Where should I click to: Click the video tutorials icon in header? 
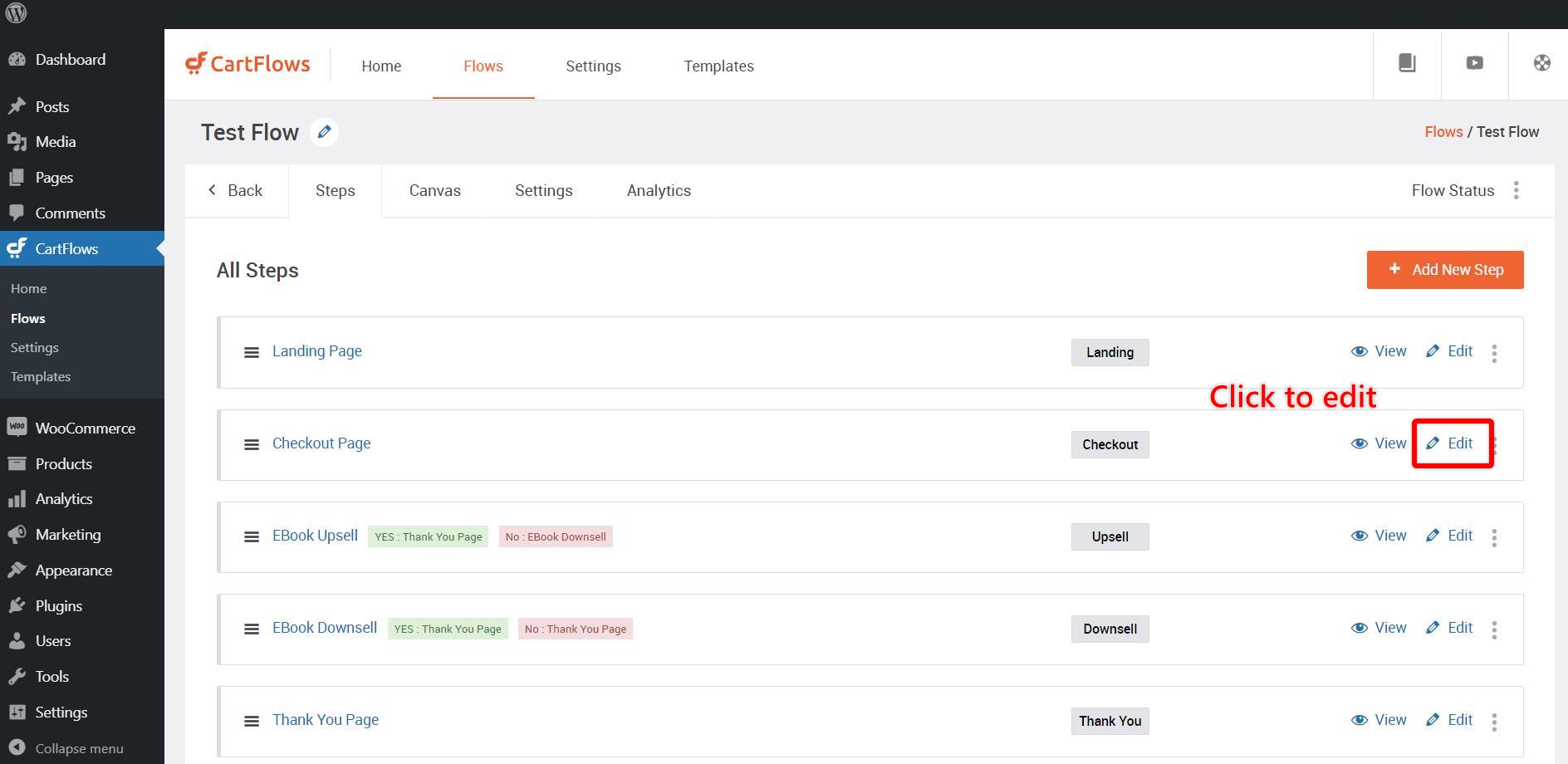click(1474, 63)
